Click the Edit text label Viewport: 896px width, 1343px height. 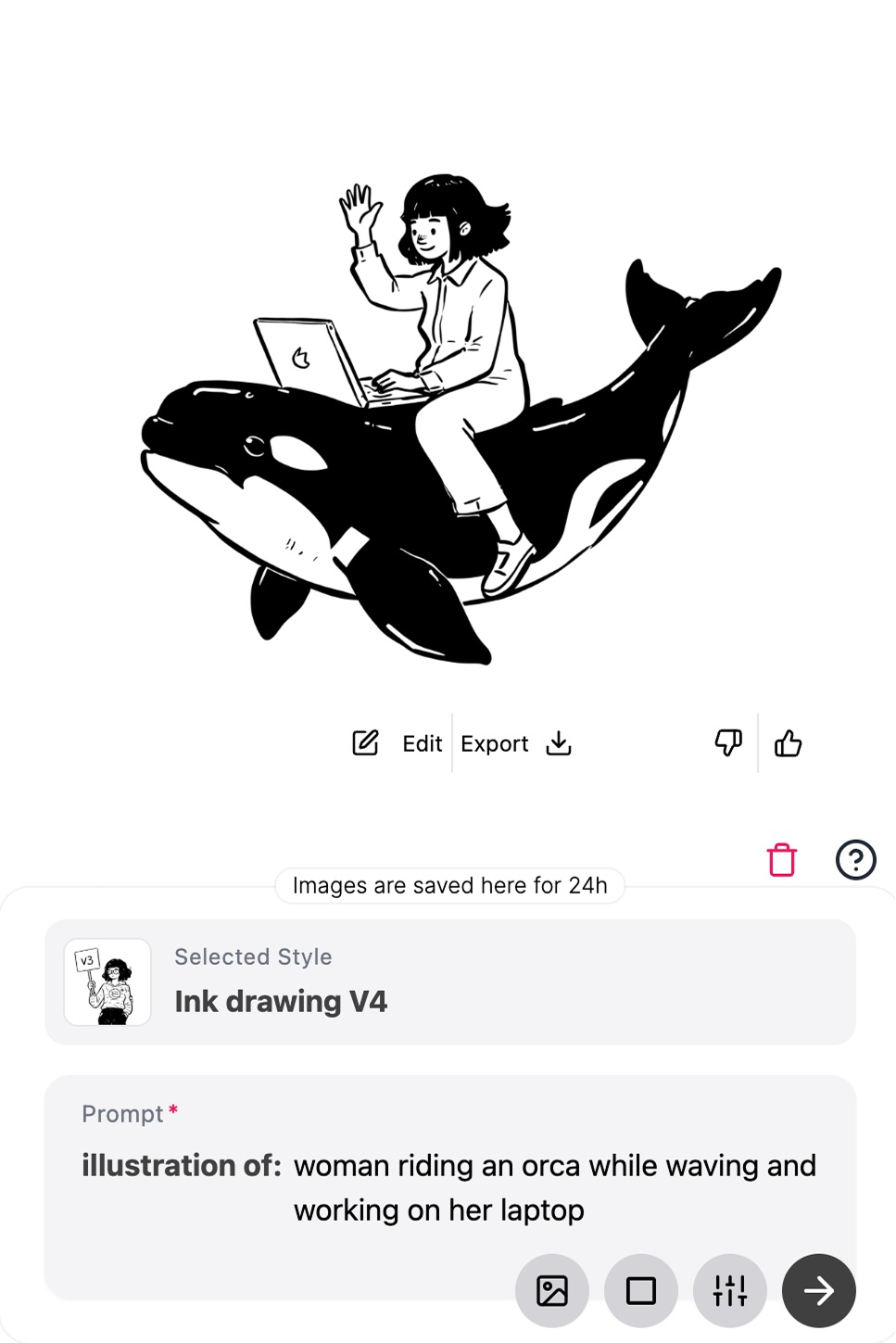tap(422, 744)
